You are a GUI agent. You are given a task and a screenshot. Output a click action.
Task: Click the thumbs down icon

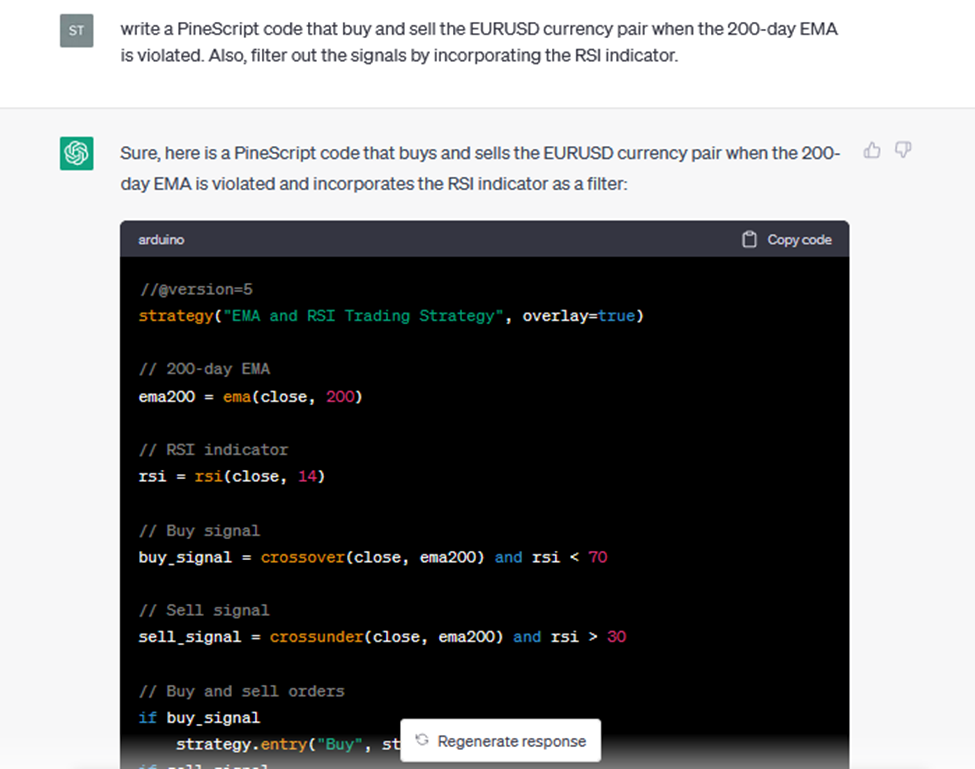tap(903, 150)
